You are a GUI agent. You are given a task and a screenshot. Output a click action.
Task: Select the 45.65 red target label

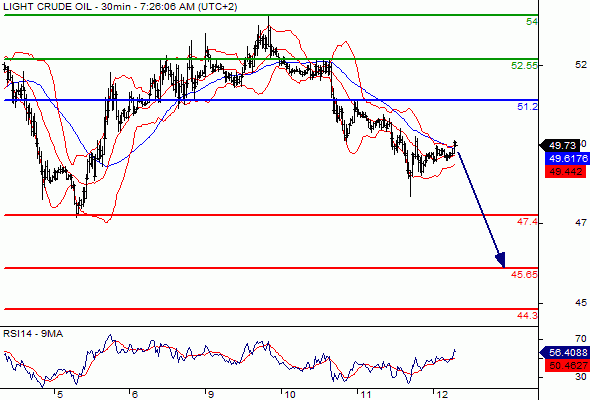point(524,274)
